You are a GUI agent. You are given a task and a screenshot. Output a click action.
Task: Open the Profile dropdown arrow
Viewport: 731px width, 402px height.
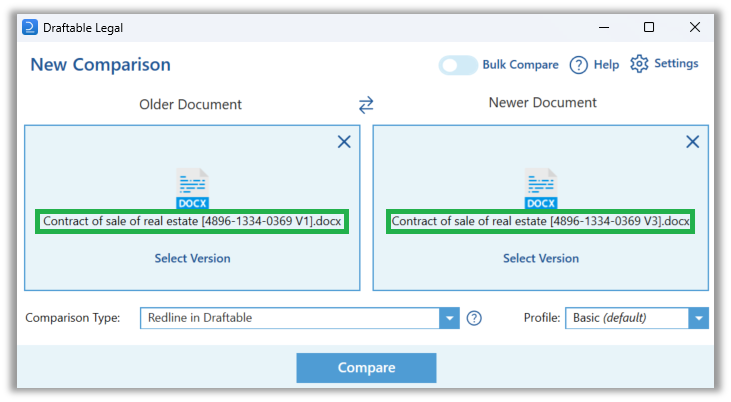(698, 318)
